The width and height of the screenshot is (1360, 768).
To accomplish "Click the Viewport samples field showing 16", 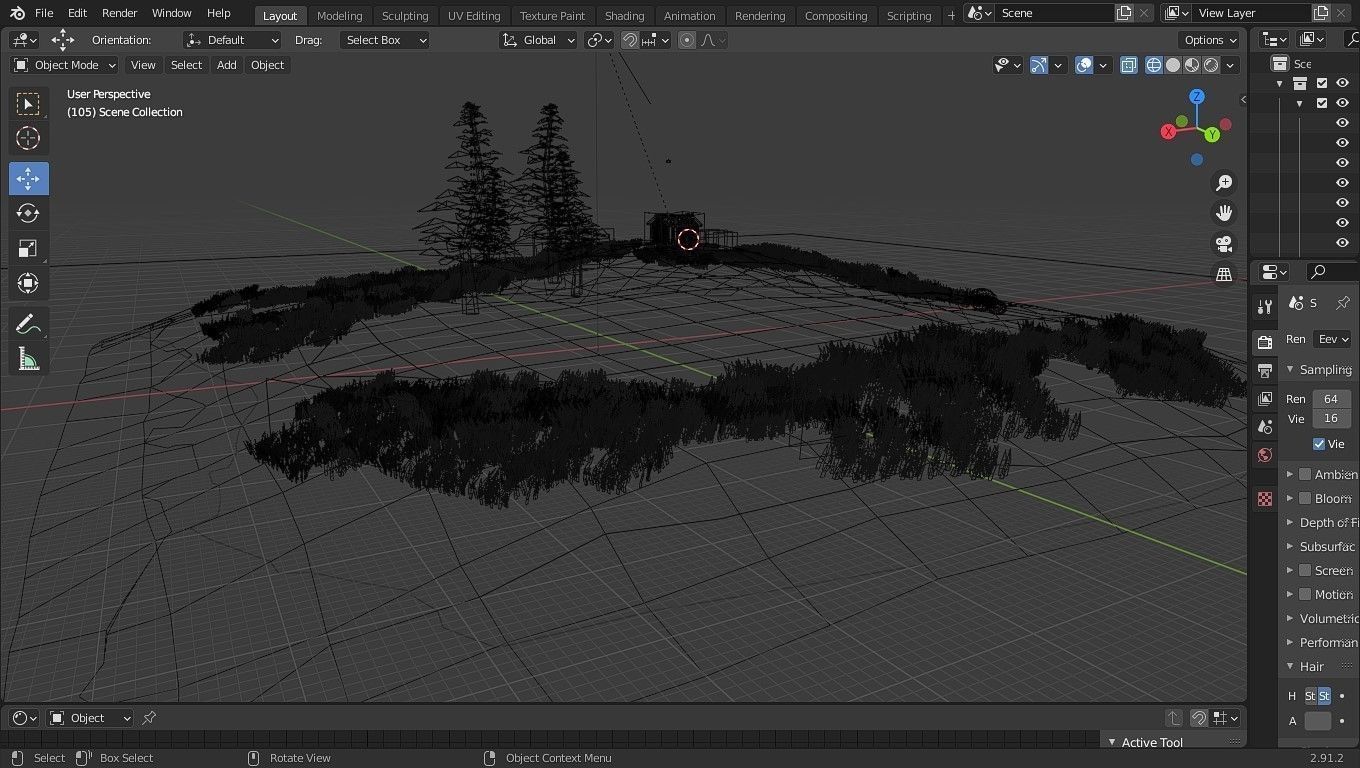I will [1331, 418].
